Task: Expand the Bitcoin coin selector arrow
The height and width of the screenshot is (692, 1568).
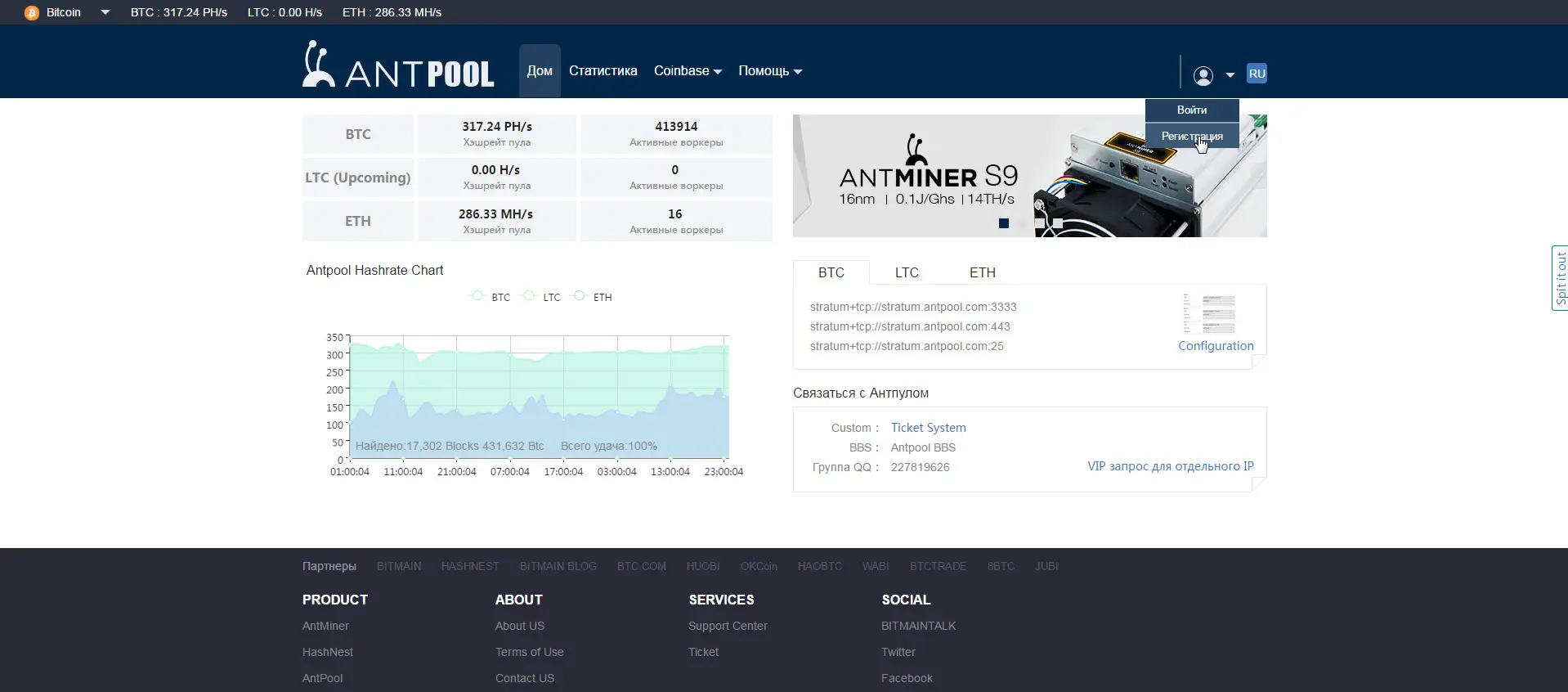Action: click(x=105, y=12)
